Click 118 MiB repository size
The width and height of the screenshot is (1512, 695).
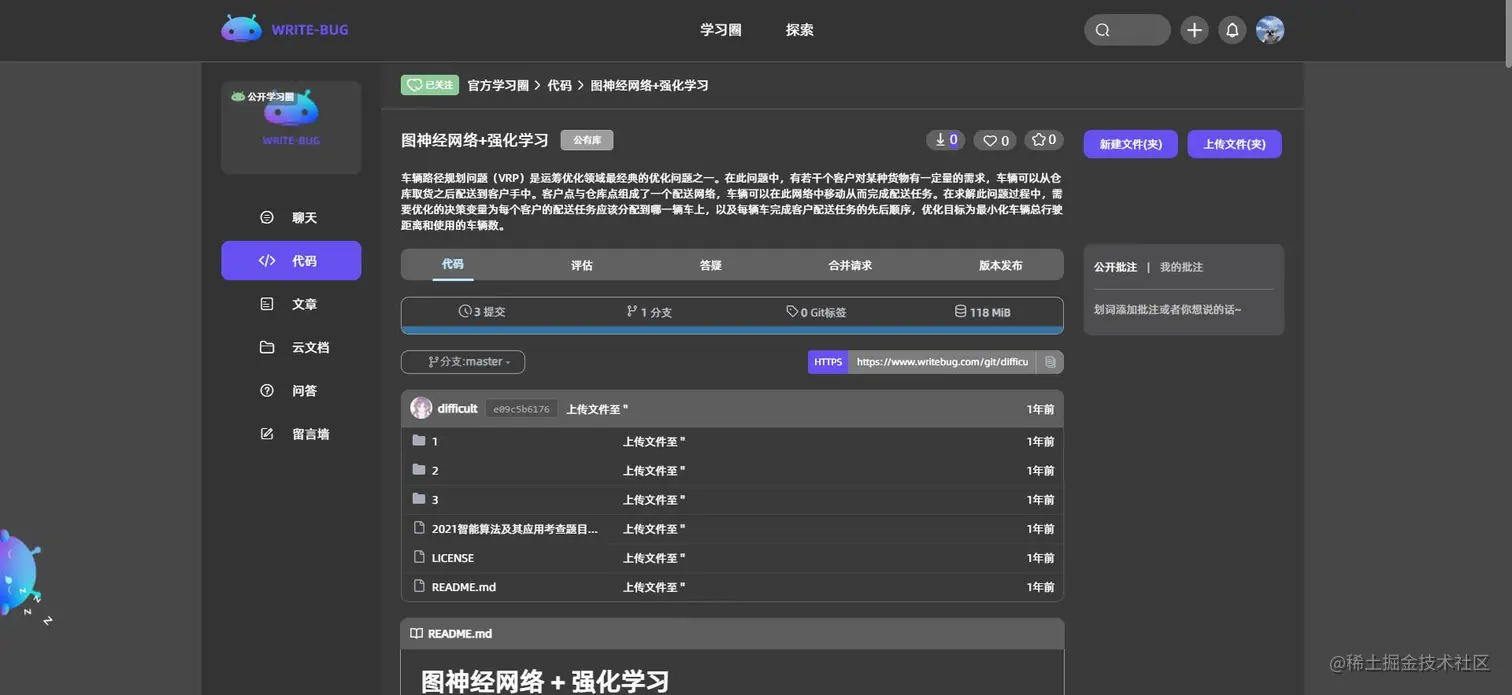(983, 312)
